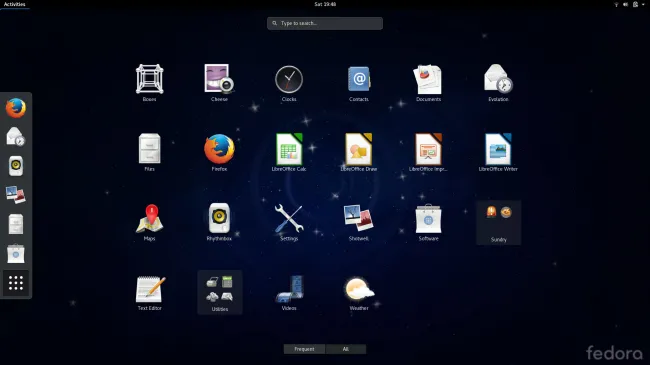The height and width of the screenshot is (365, 650).
Task: Open the Text Editor app
Action: pyautogui.click(x=150, y=292)
